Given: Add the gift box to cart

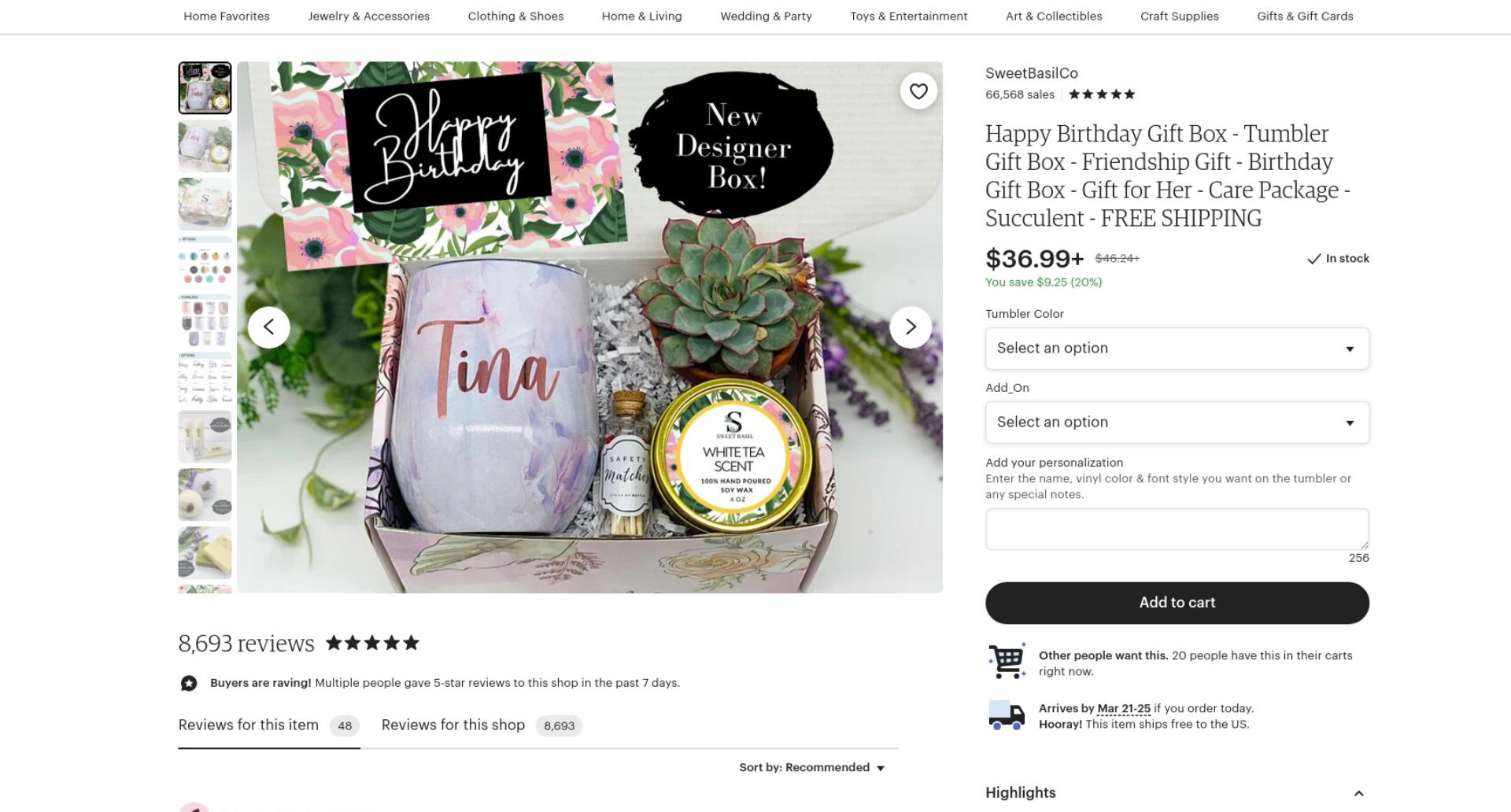Looking at the screenshot, I should (x=1177, y=603).
